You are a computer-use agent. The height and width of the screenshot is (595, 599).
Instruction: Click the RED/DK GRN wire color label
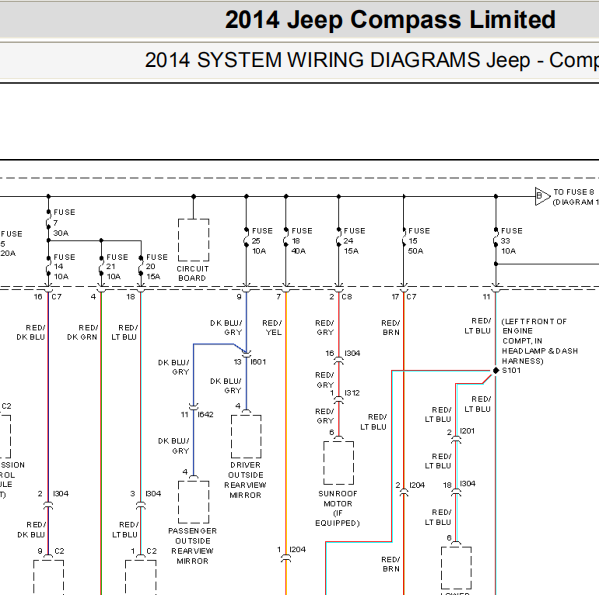83,333
